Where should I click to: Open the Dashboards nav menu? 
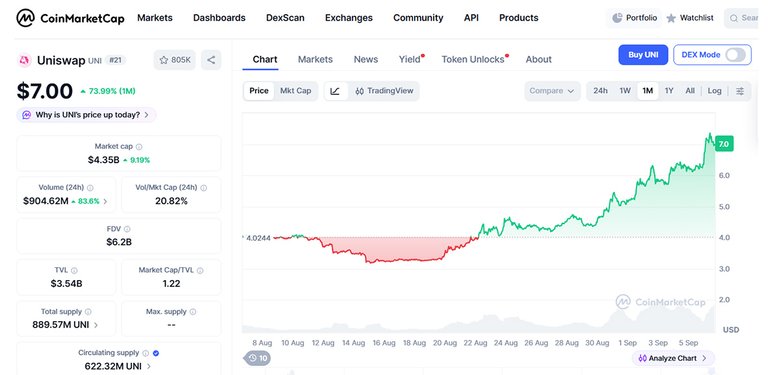(219, 18)
